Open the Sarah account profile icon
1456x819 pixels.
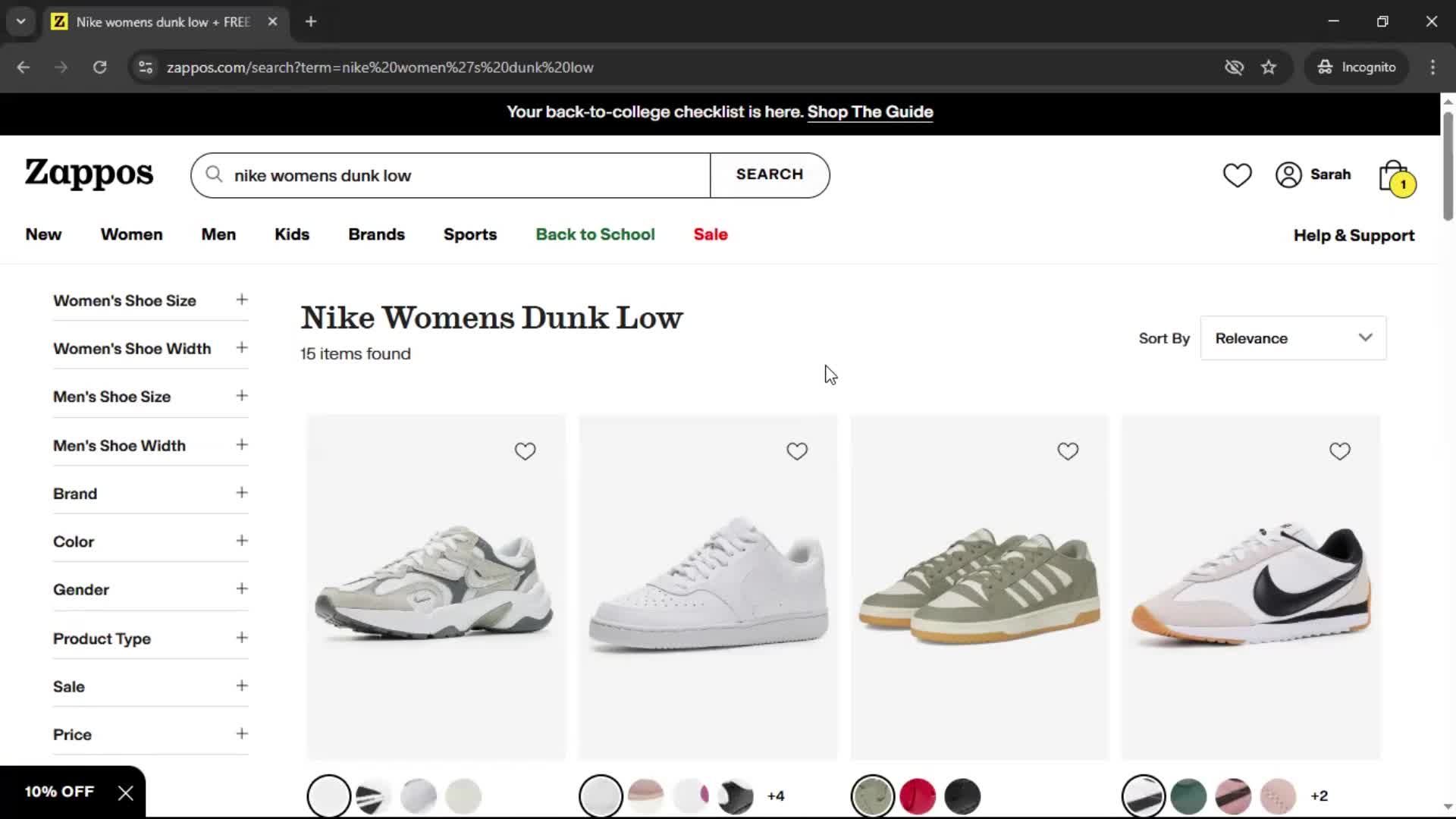pyautogui.click(x=1288, y=175)
